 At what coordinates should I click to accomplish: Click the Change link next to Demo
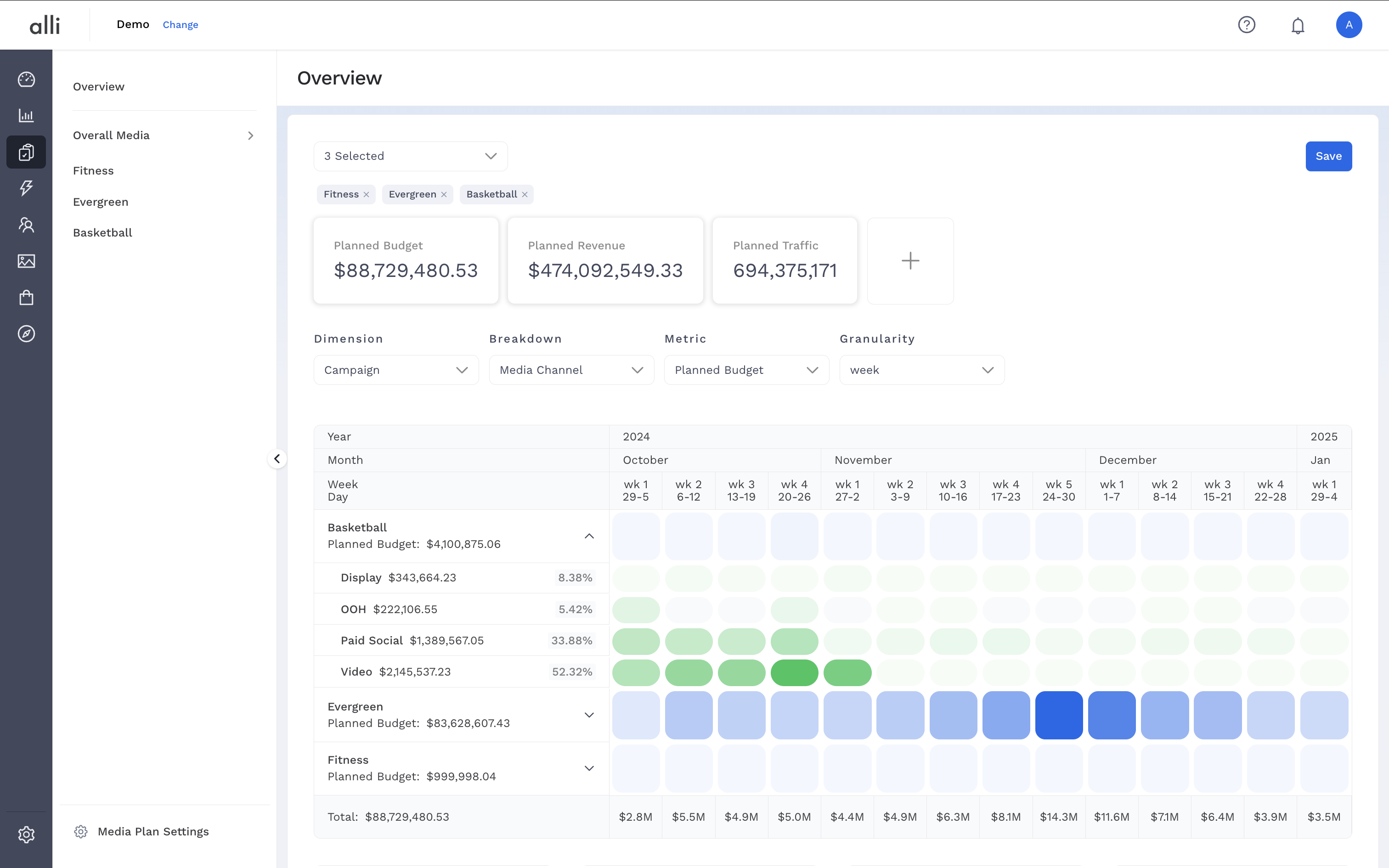click(180, 25)
